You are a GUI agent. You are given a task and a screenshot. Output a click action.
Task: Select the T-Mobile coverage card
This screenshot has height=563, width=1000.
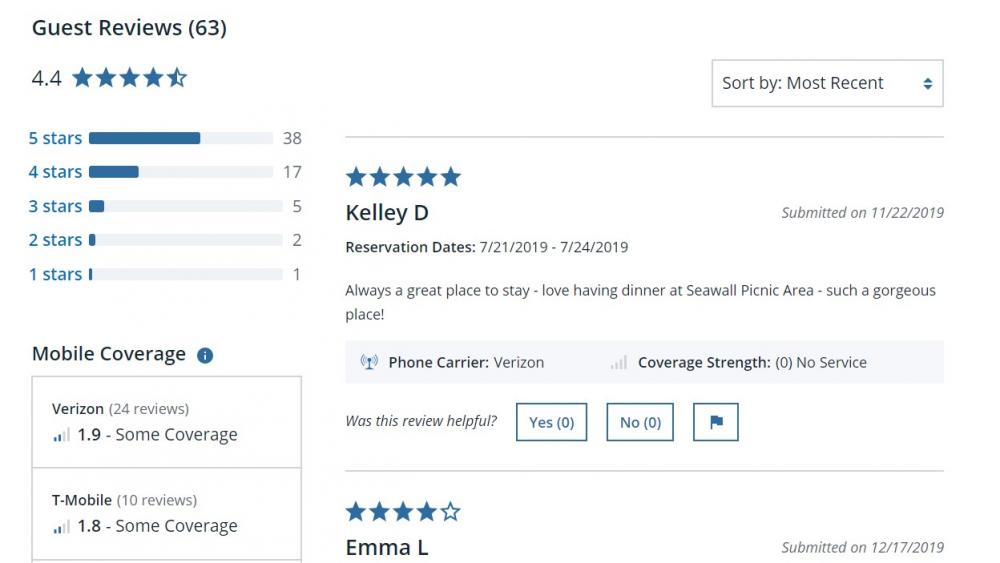pos(167,514)
